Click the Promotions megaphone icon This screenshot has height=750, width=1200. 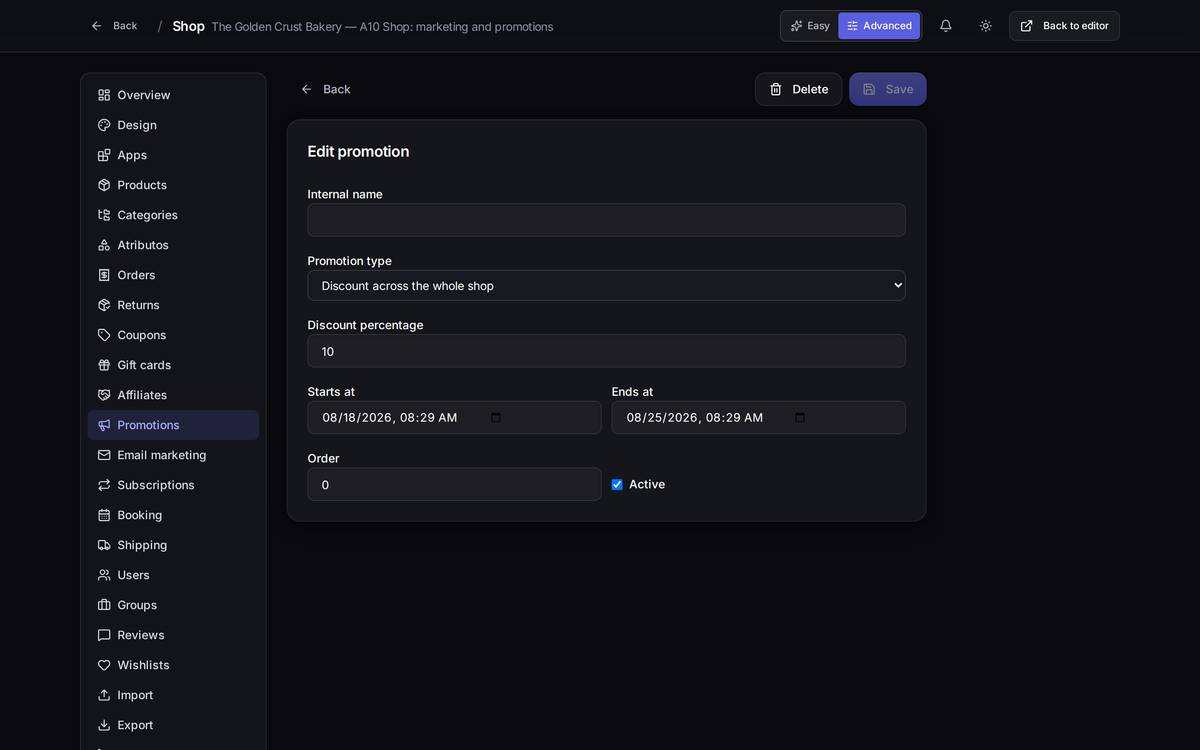(x=104, y=425)
